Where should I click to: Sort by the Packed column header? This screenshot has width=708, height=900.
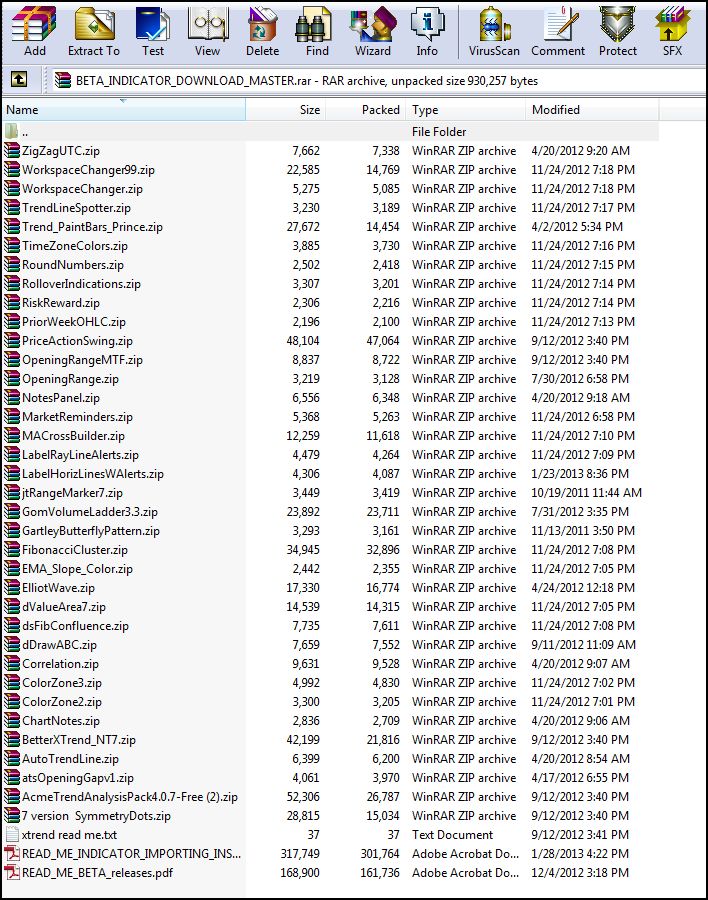[366, 110]
